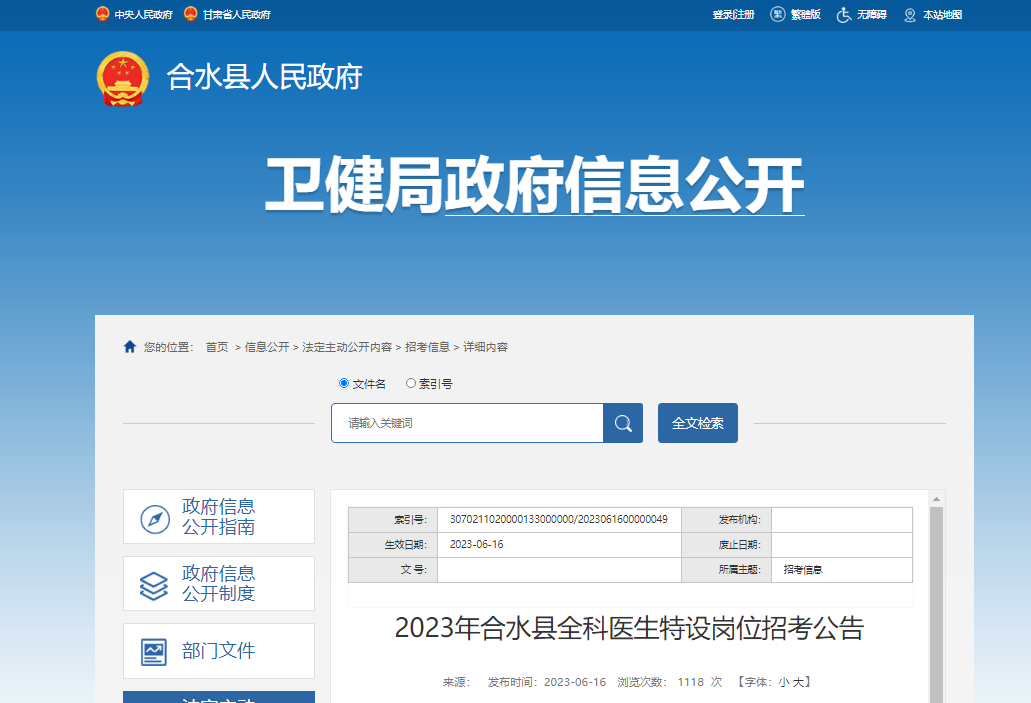Image resolution: width=1031 pixels, height=703 pixels.
Task: Go to 信息公开 in the breadcrumb
Action: coord(267,347)
